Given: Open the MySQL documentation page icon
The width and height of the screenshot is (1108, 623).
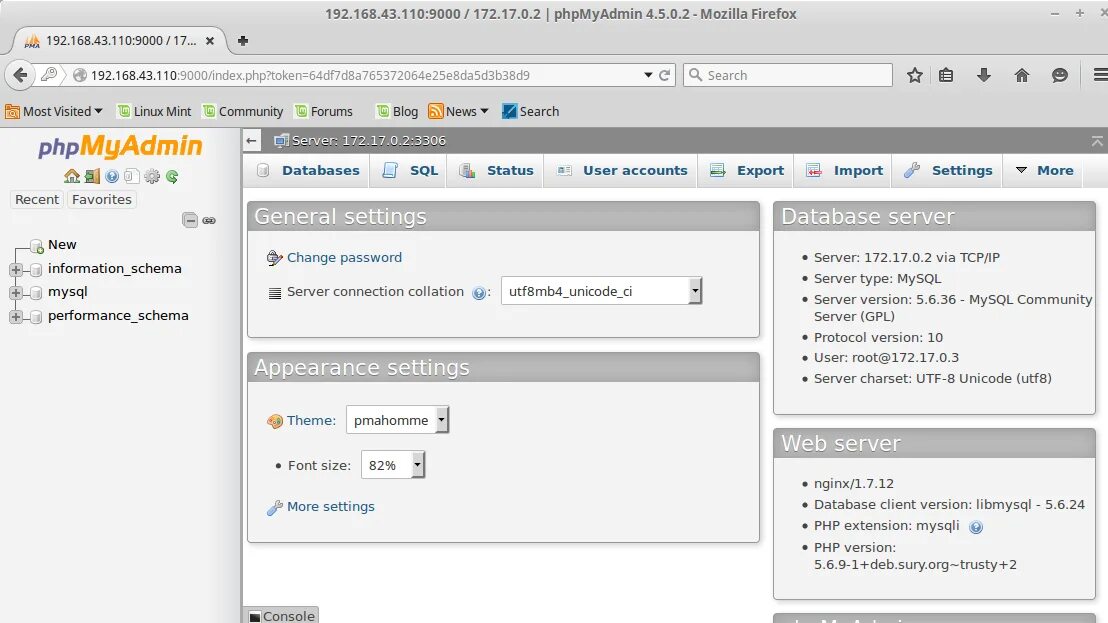Looking at the screenshot, I should (x=131, y=176).
